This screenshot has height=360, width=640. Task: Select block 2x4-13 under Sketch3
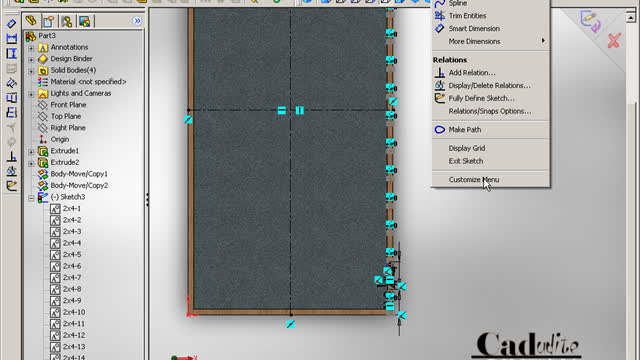[73, 347]
